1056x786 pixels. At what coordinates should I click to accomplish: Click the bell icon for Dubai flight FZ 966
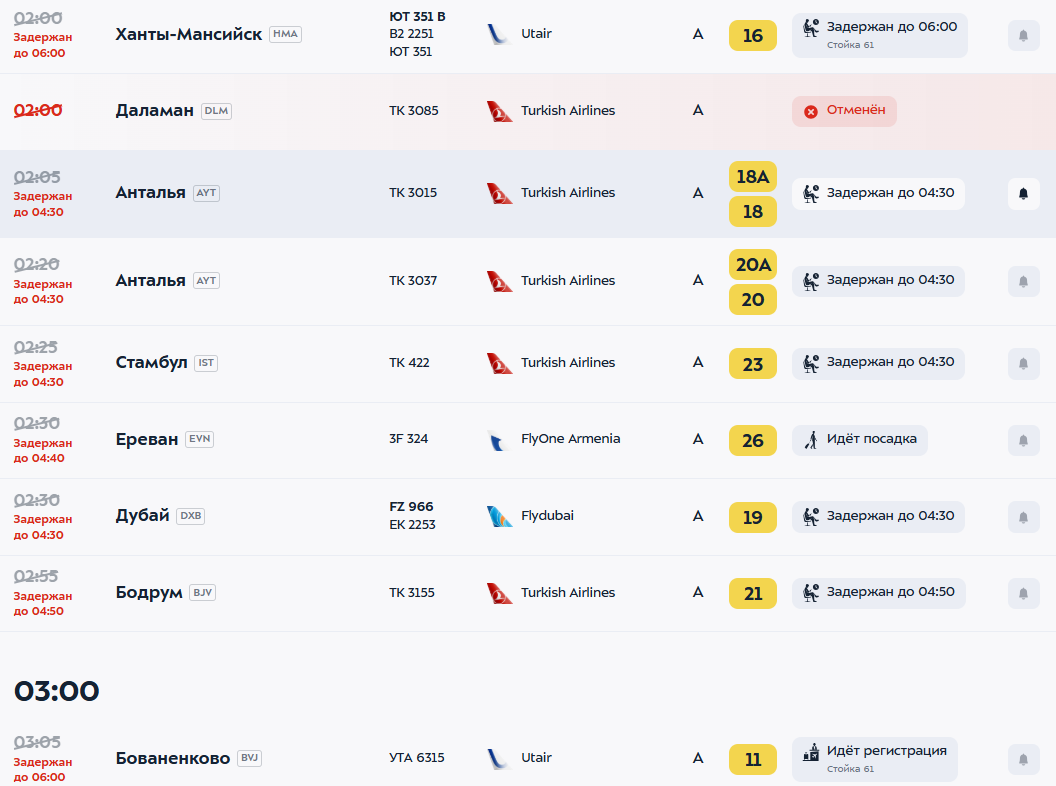point(1024,517)
